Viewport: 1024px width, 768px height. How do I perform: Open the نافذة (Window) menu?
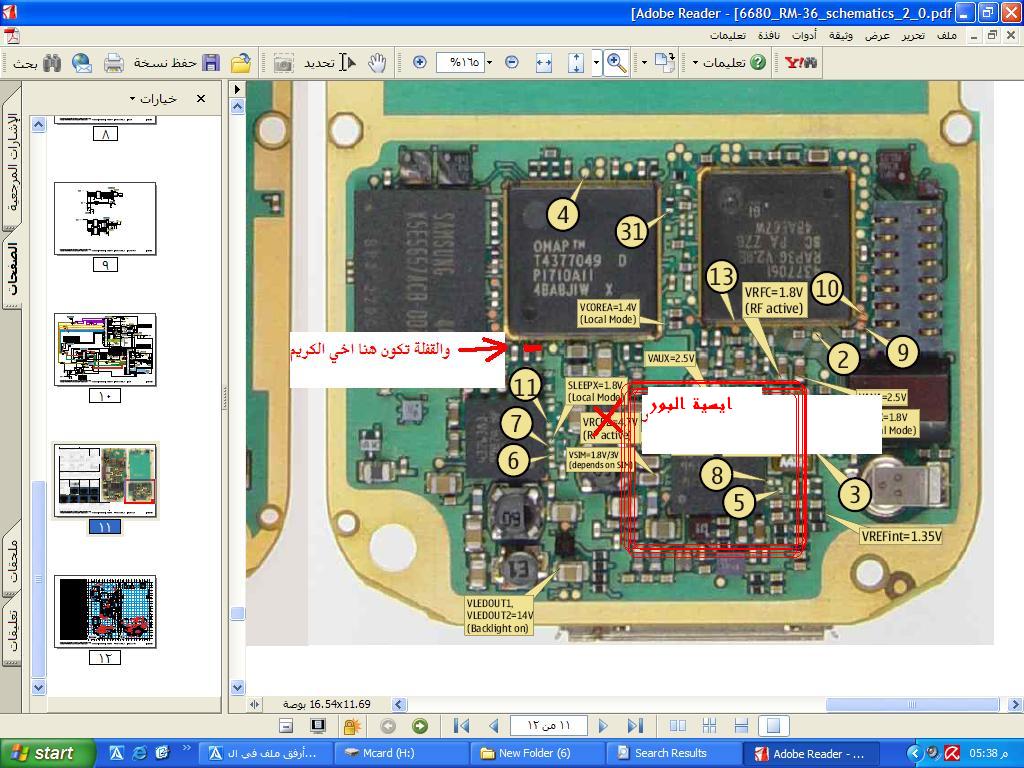(769, 35)
